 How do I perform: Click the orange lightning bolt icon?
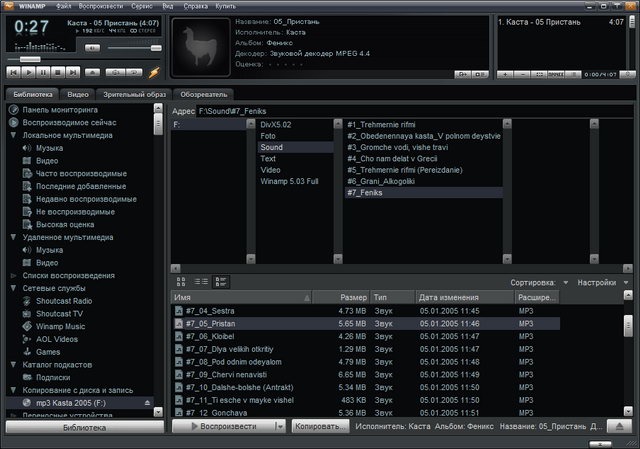pyautogui.click(x=154, y=72)
